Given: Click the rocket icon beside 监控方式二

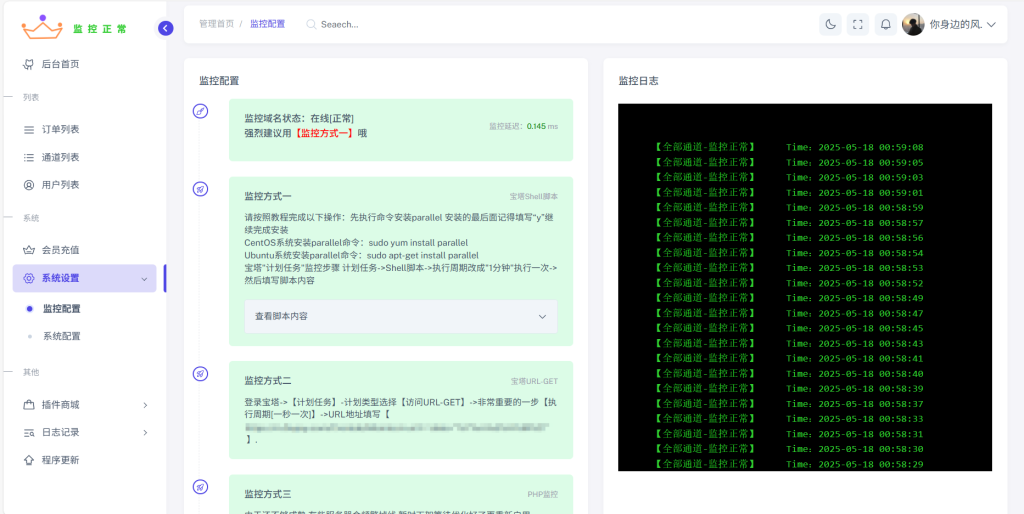Looking at the screenshot, I should tap(201, 374).
